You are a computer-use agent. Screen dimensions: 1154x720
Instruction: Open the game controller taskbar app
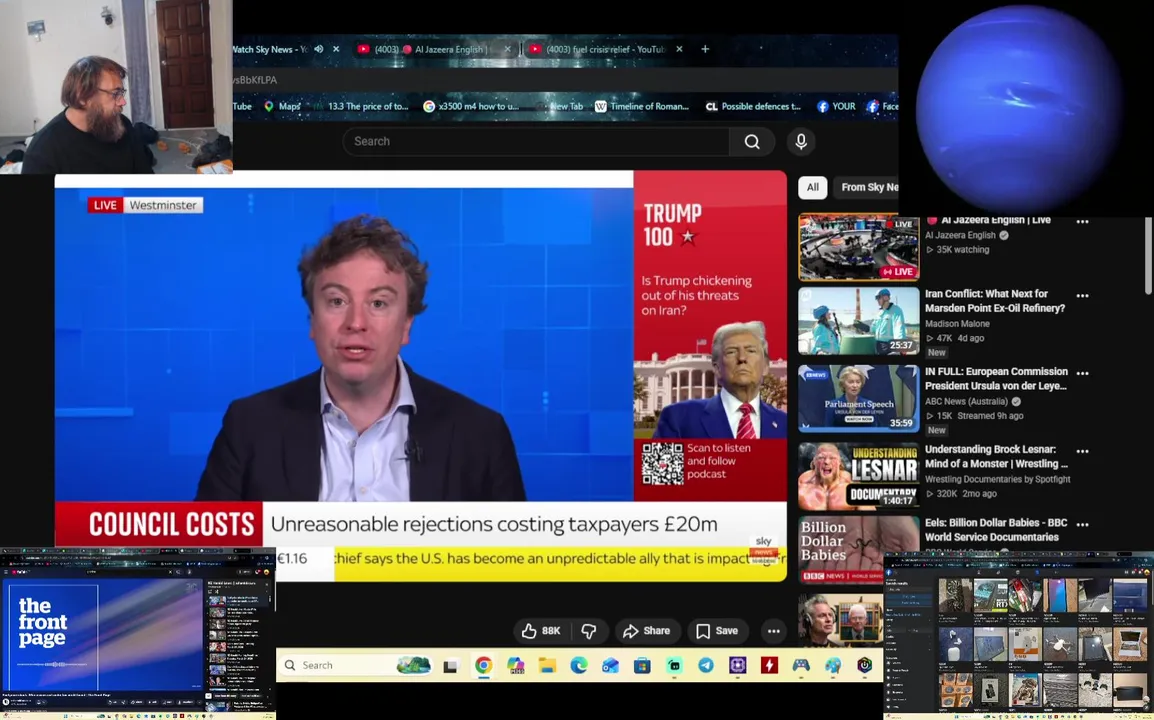coord(801,666)
